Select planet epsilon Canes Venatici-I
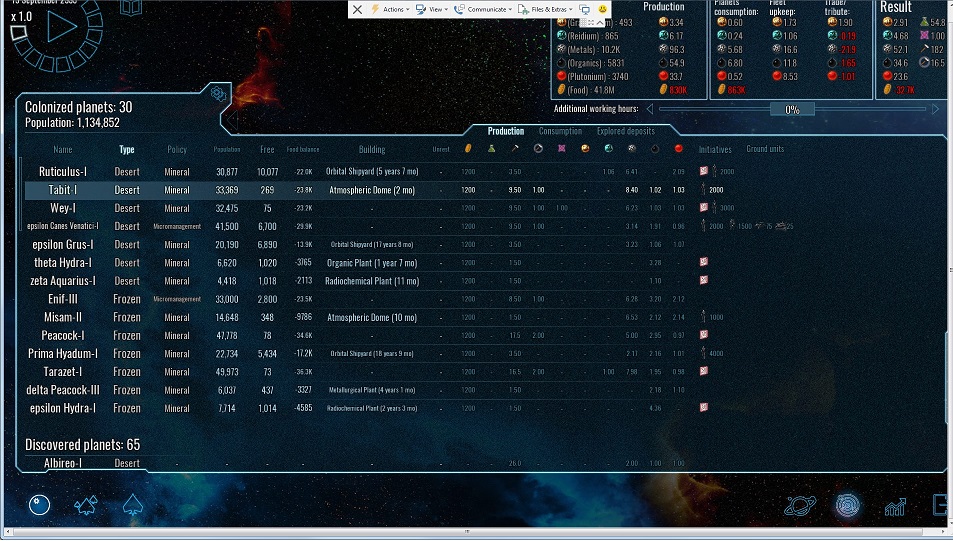Viewport: 953px width, 541px height. click(63, 226)
